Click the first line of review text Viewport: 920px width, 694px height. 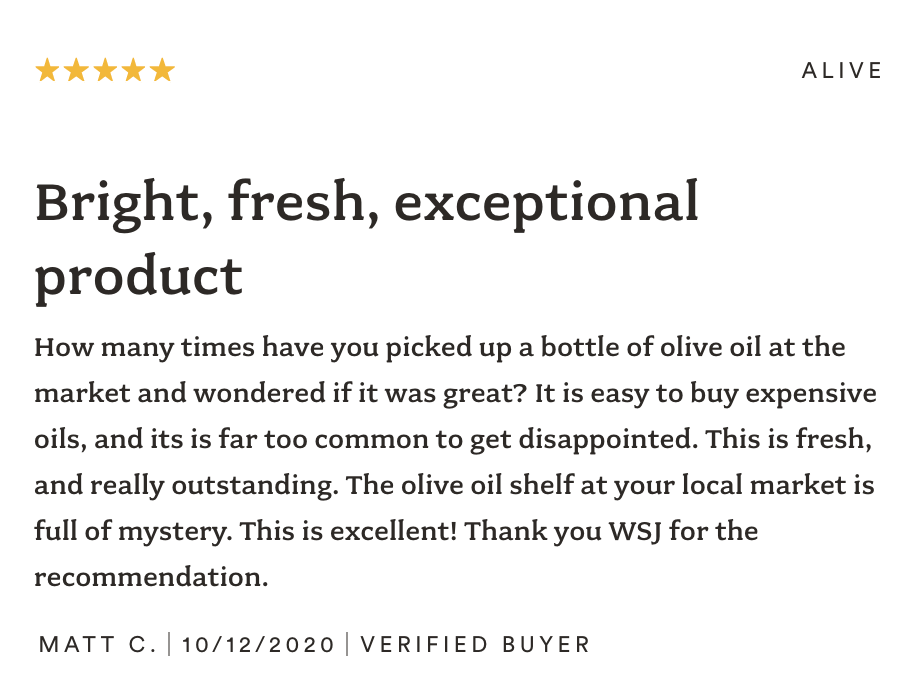(439, 348)
